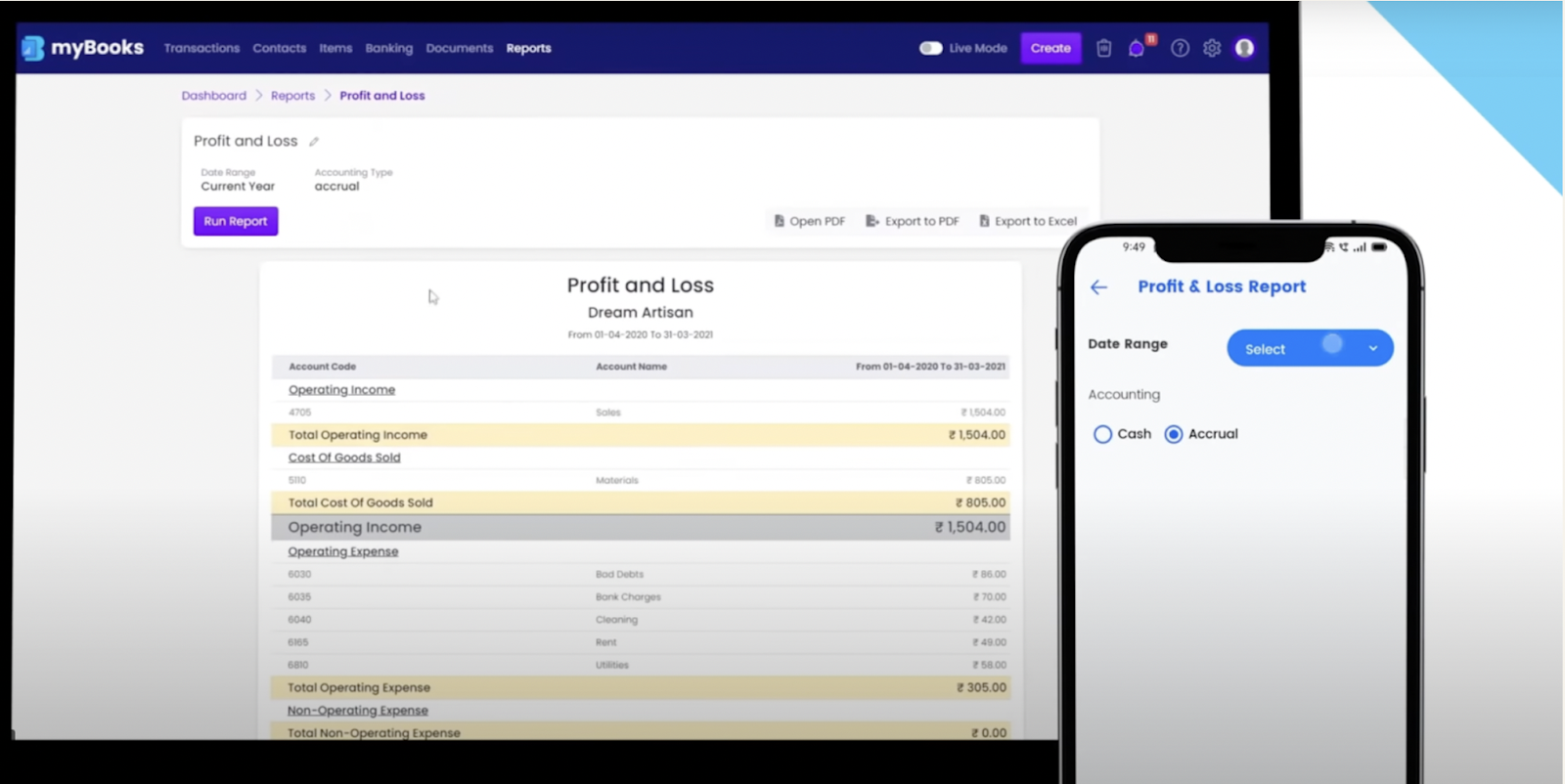This screenshot has height=784, width=1565.
Task: Click the Account Name column header
Action: [632, 367]
